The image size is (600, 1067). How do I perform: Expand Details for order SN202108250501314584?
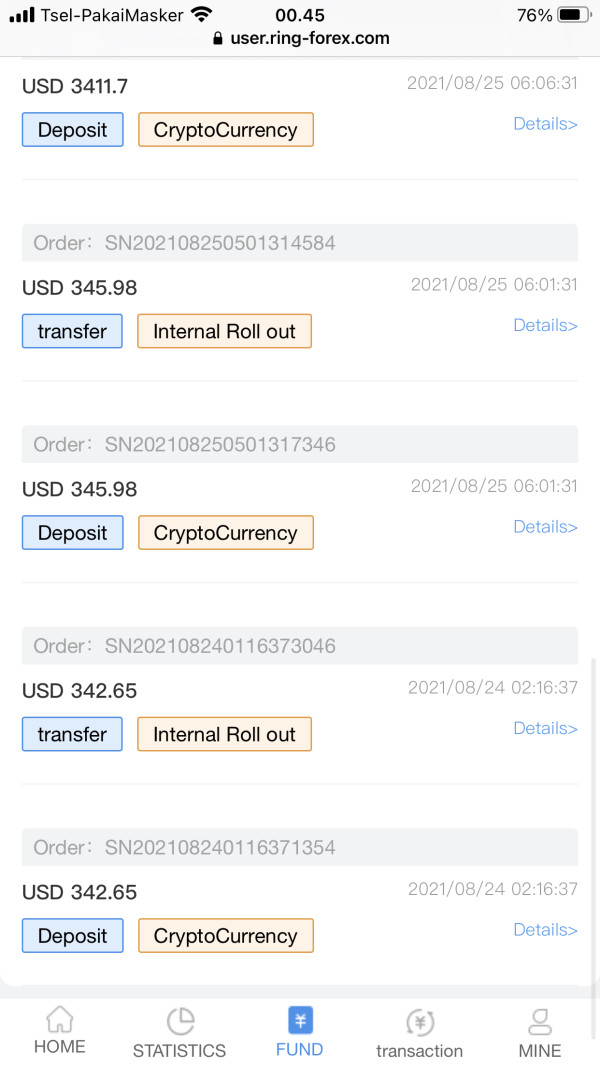tap(545, 325)
